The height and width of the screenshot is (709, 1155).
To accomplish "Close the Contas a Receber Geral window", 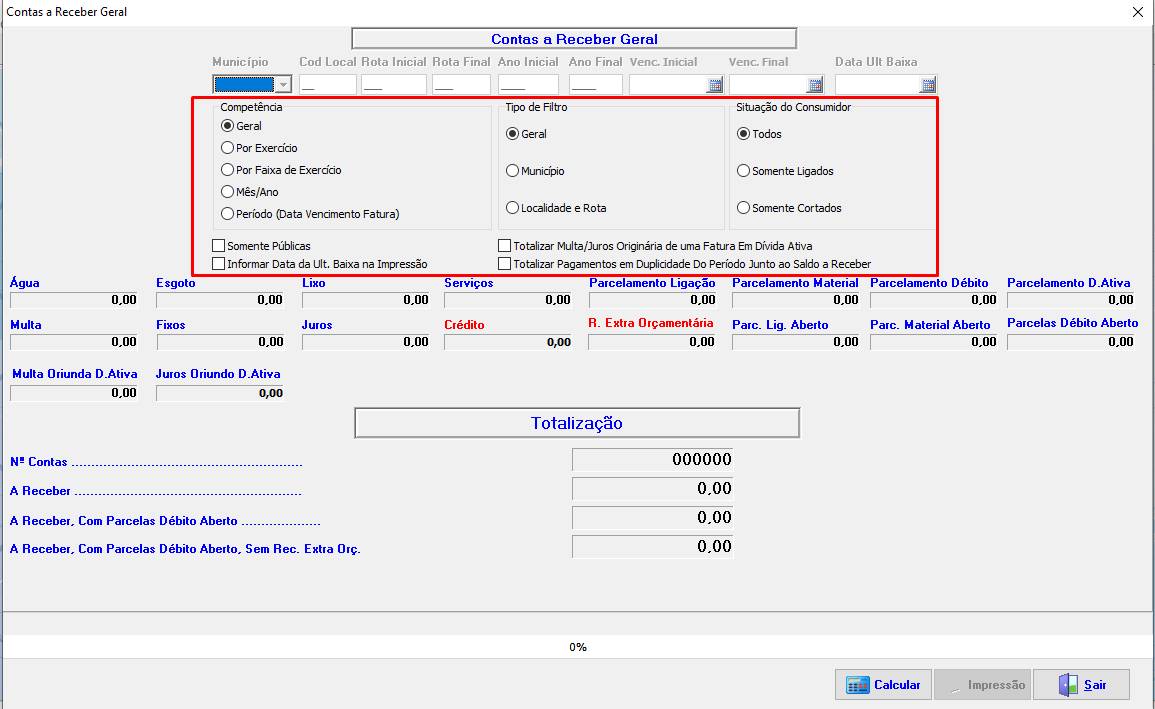I will pyautogui.click(x=1137, y=12).
